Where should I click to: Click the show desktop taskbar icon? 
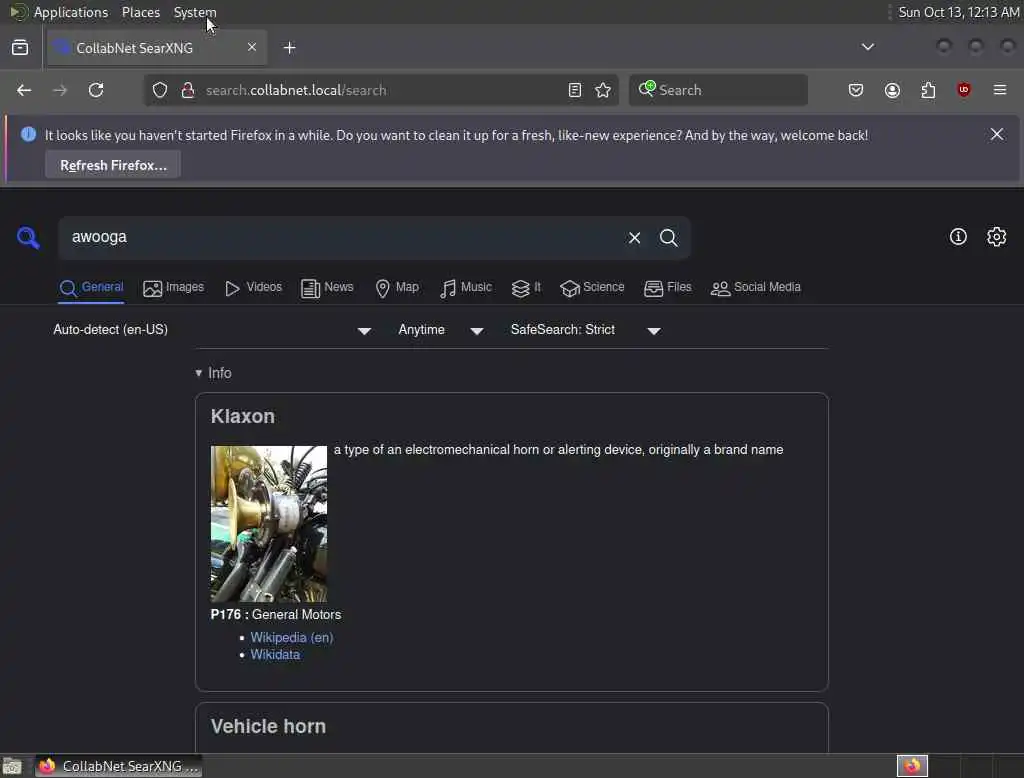click(x=12, y=766)
